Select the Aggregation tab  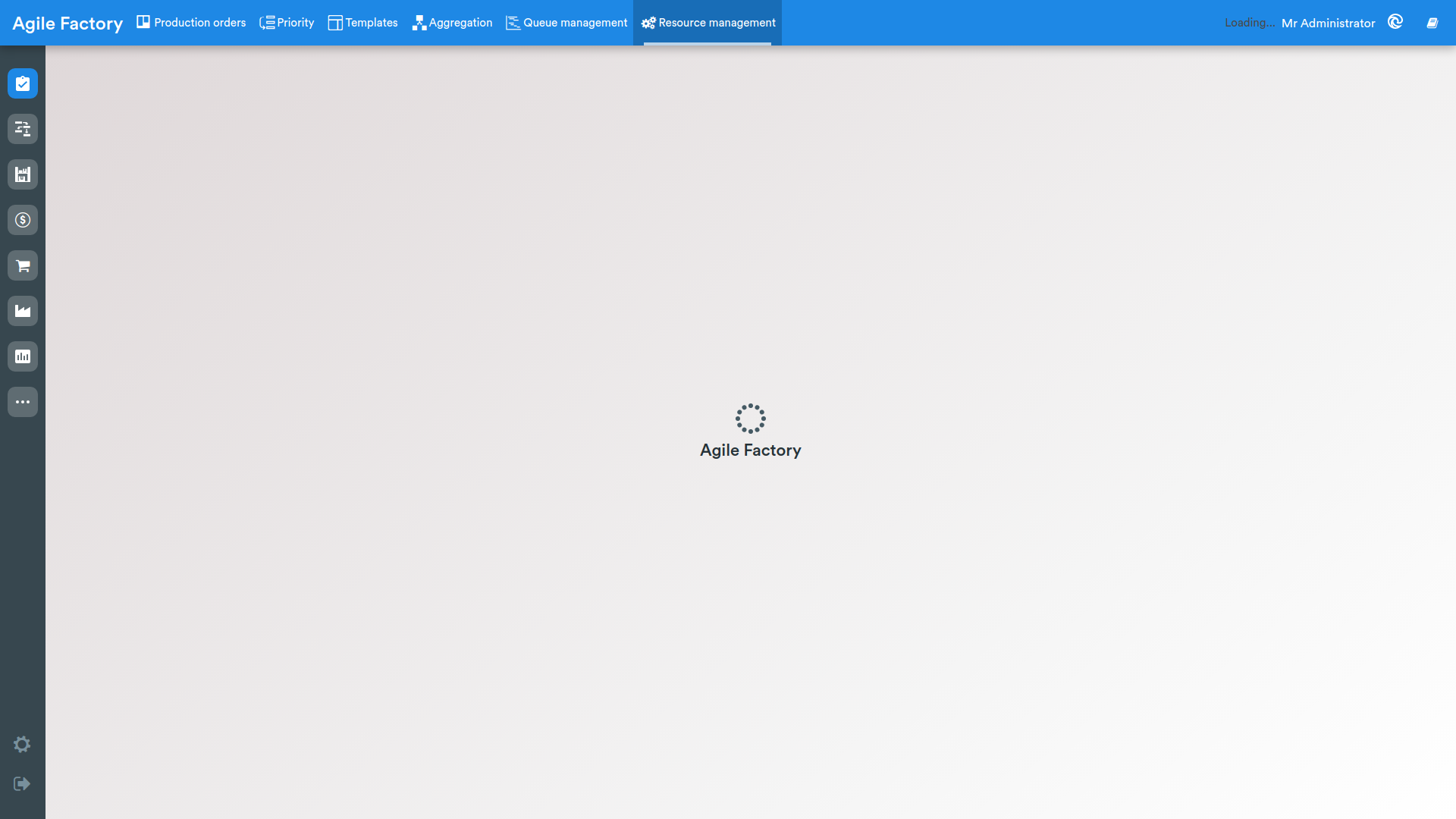click(x=452, y=23)
